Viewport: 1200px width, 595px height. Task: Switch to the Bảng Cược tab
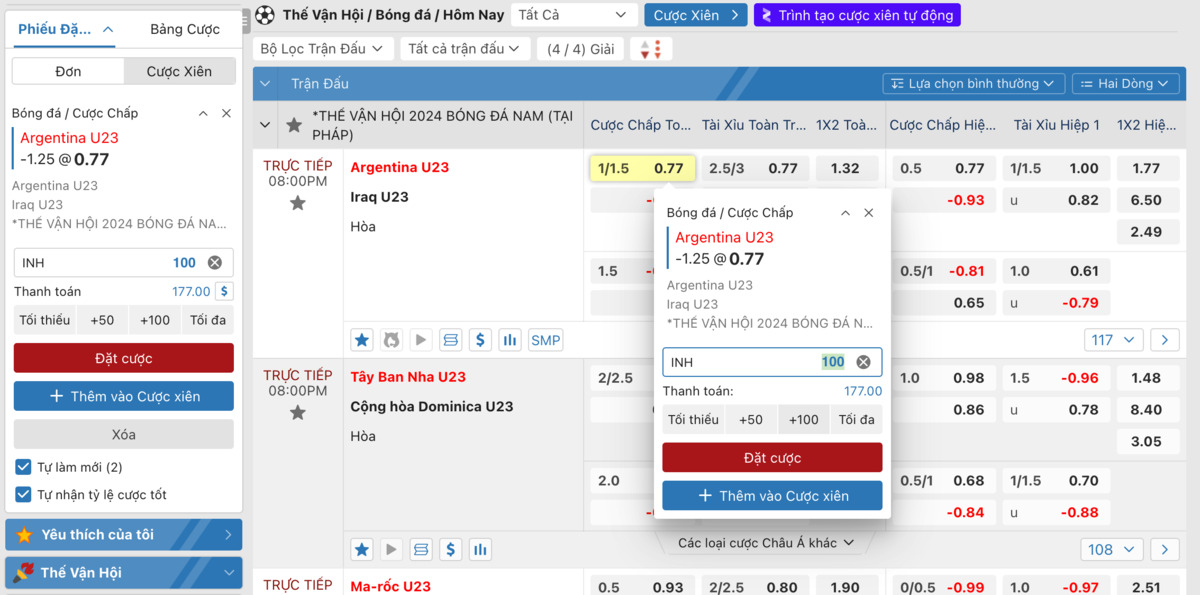click(x=185, y=29)
